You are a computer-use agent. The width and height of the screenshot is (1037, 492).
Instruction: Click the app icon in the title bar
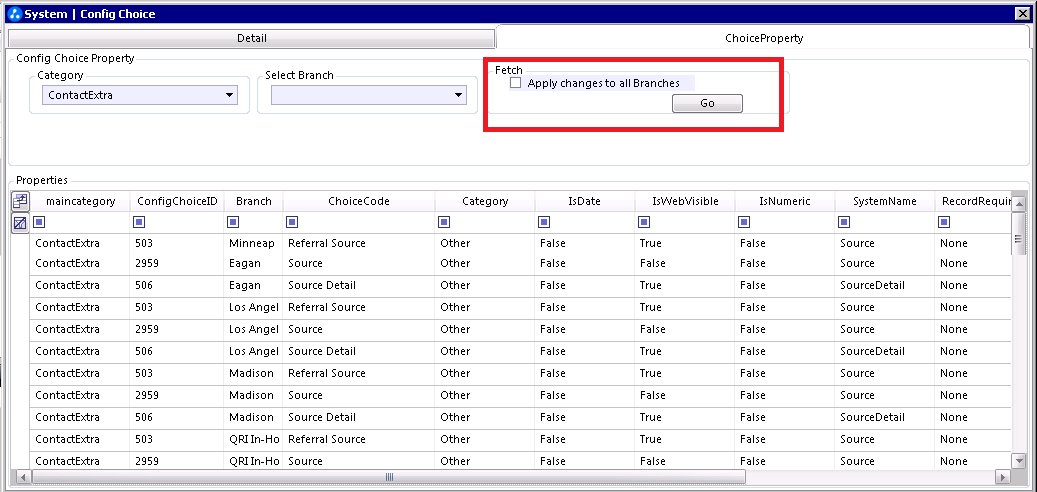coord(15,14)
